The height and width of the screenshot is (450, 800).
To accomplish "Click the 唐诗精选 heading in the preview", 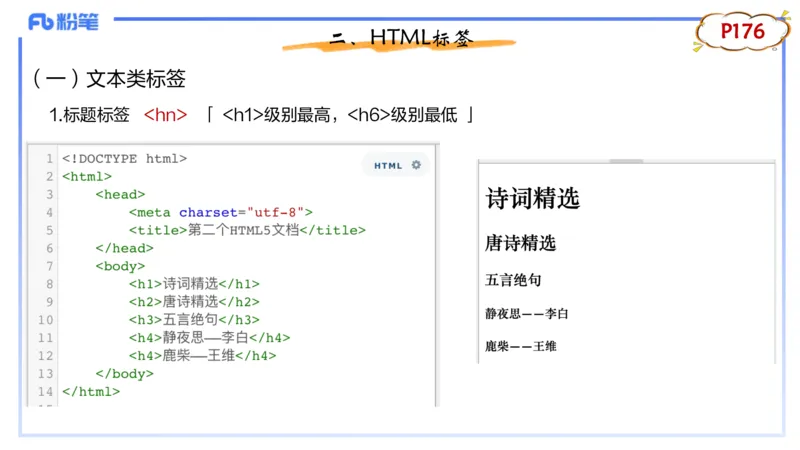I will [520, 243].
